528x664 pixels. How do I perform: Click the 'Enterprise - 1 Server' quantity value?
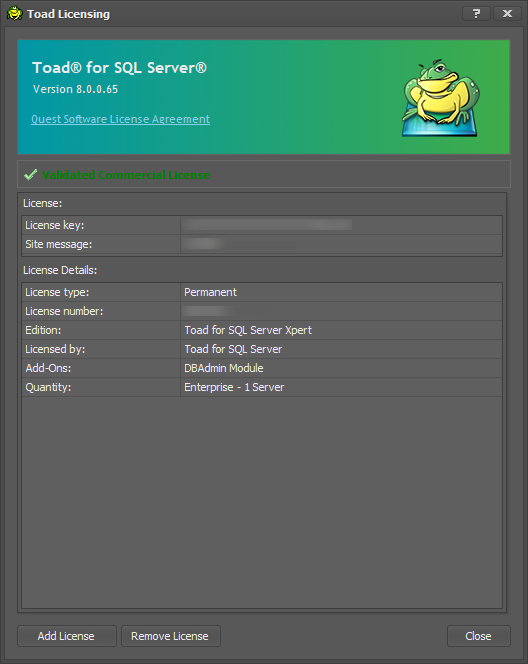tap(234, 387)
